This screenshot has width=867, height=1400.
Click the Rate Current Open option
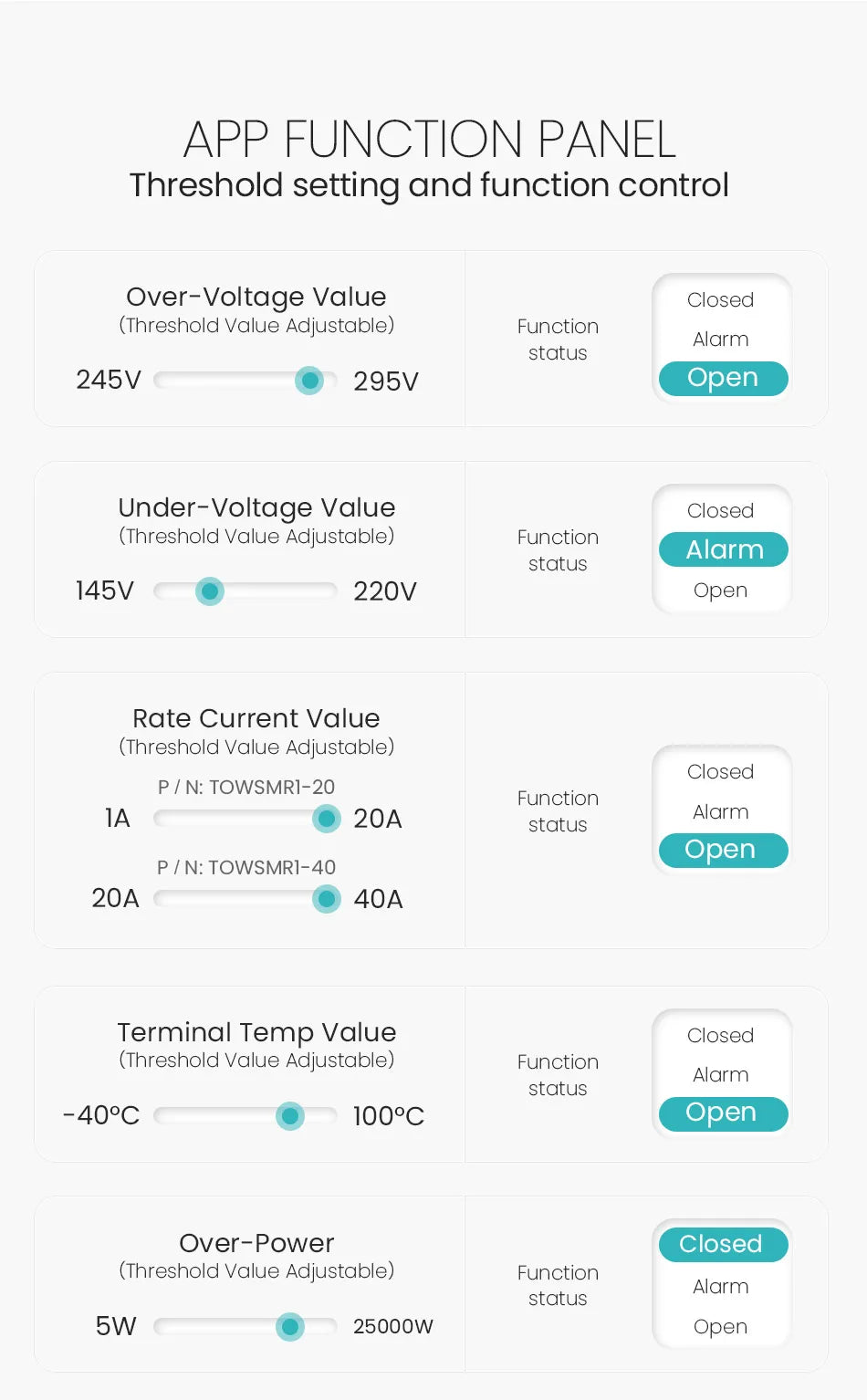[x=723, y=850]
